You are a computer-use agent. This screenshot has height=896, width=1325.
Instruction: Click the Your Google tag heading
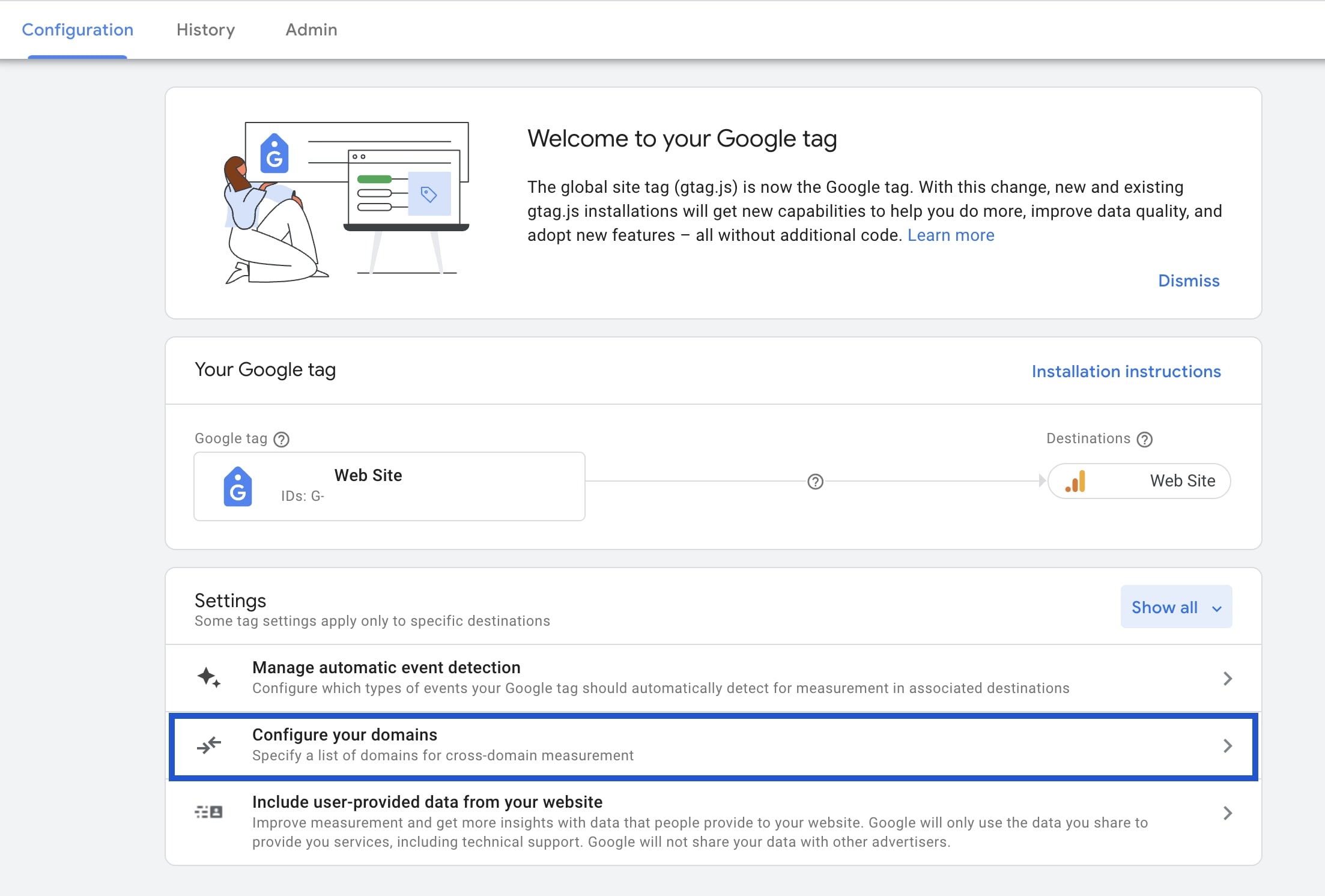265,370
